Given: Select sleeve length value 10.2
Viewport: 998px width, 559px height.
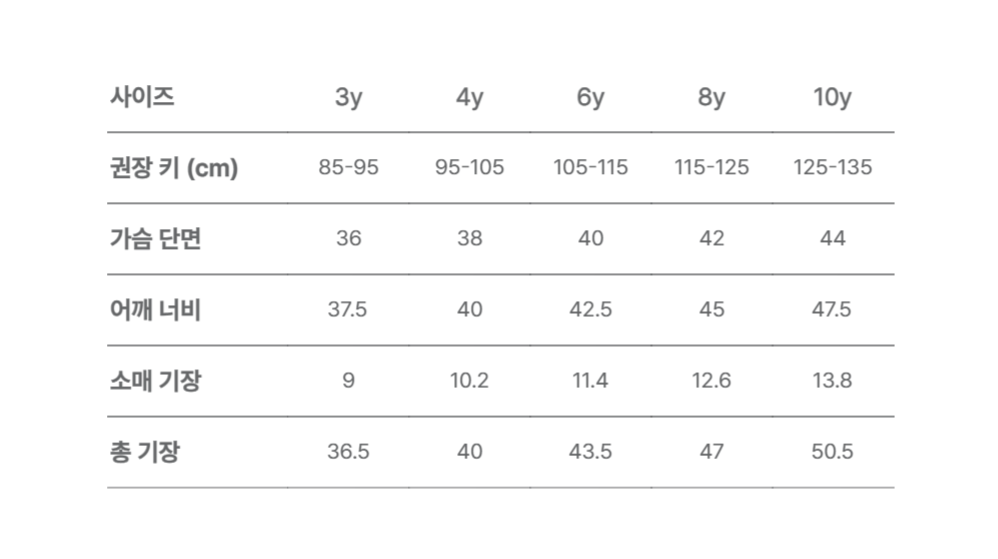Looking at the screenshot, I should pos(469,381).
